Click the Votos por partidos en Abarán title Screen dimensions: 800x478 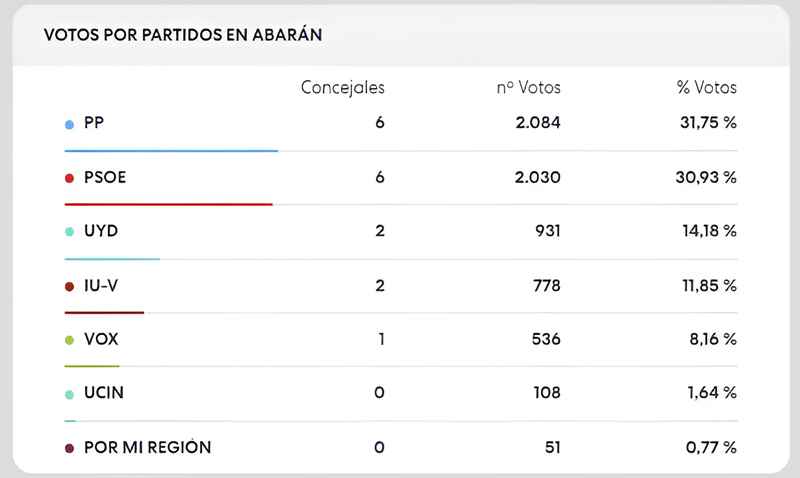(182, 35)
